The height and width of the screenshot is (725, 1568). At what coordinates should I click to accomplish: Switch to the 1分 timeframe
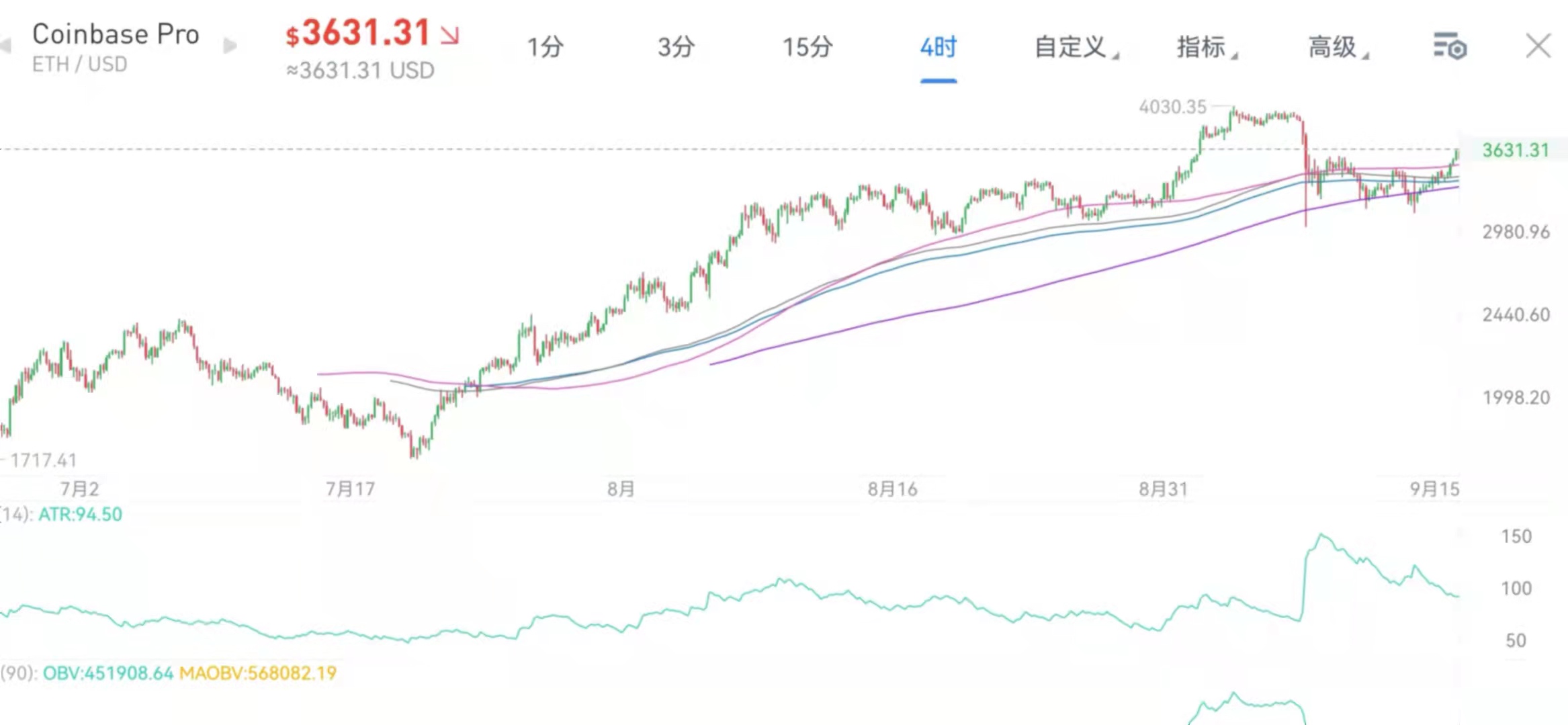(x=545, y=47)
